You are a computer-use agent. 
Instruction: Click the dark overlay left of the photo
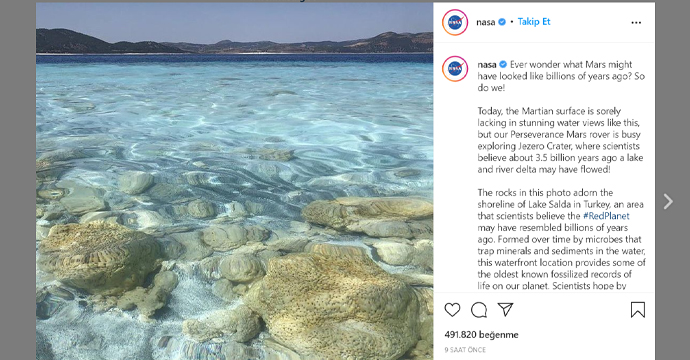pos(18,180)
